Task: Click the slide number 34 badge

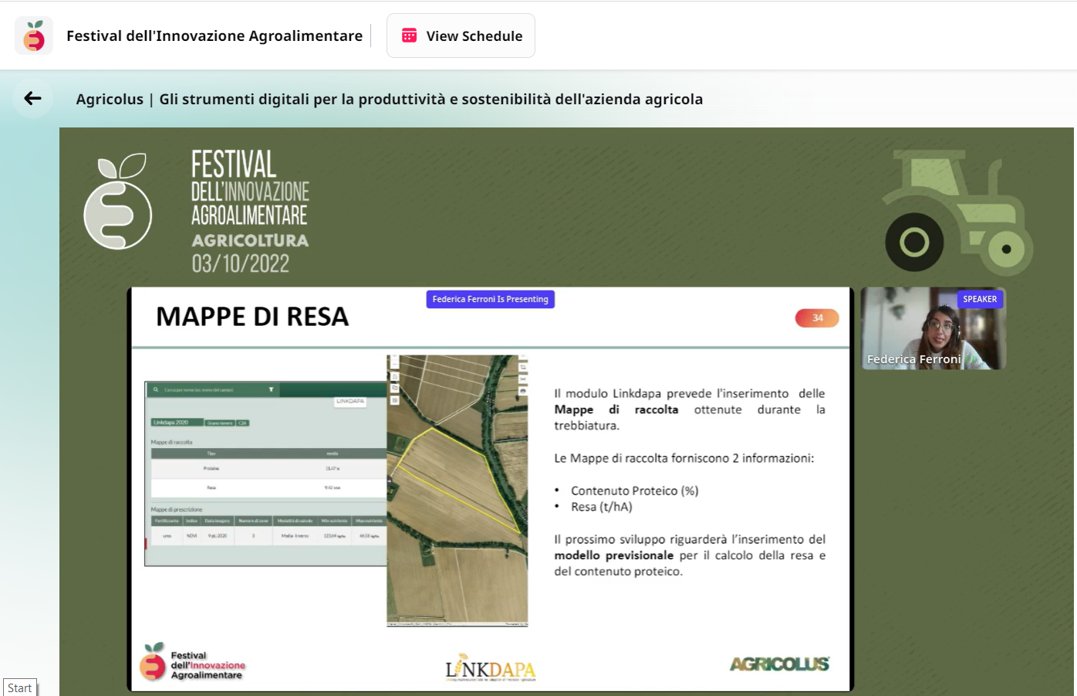Action: (x=817, y=318)
